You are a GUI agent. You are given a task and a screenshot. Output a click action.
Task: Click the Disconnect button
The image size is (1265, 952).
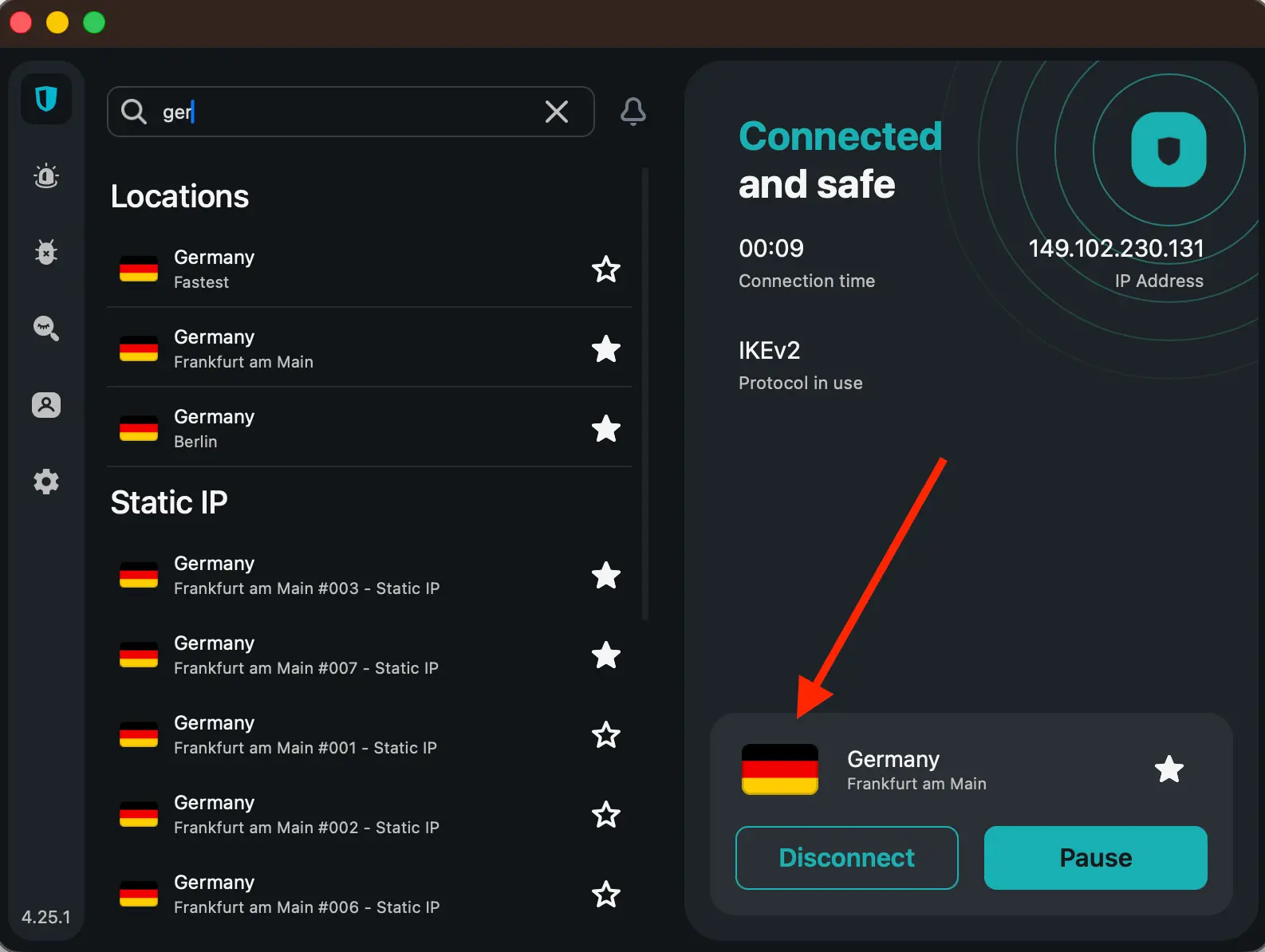point(847,858)
